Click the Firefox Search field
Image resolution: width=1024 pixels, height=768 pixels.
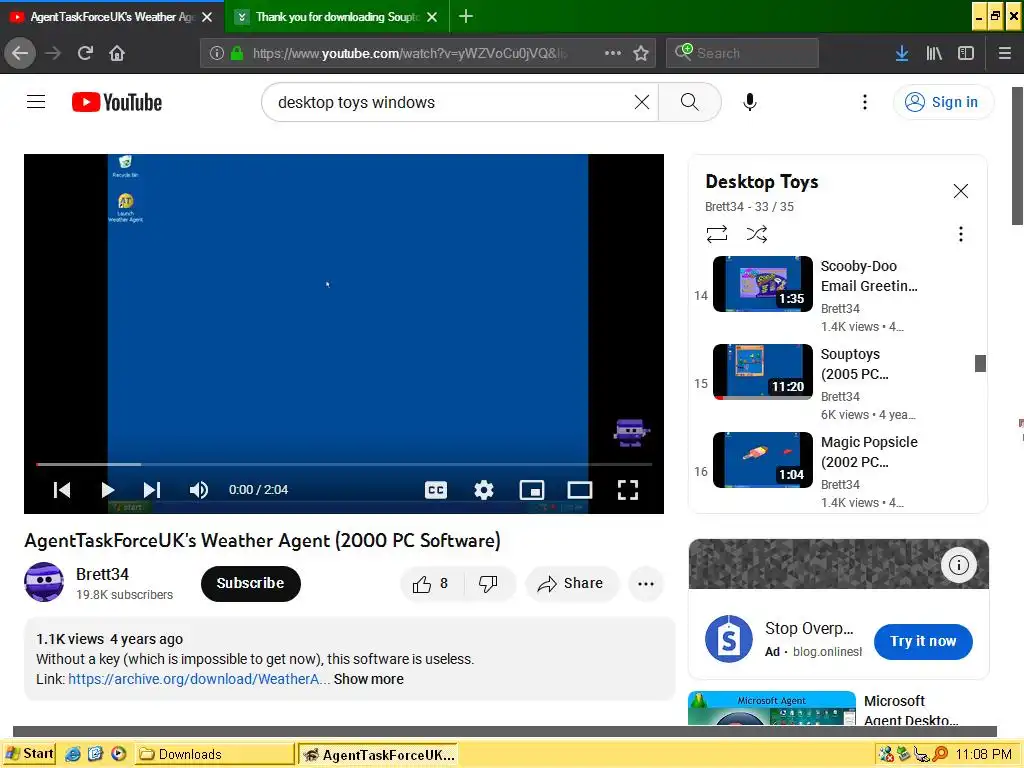(x=743, y=53)
